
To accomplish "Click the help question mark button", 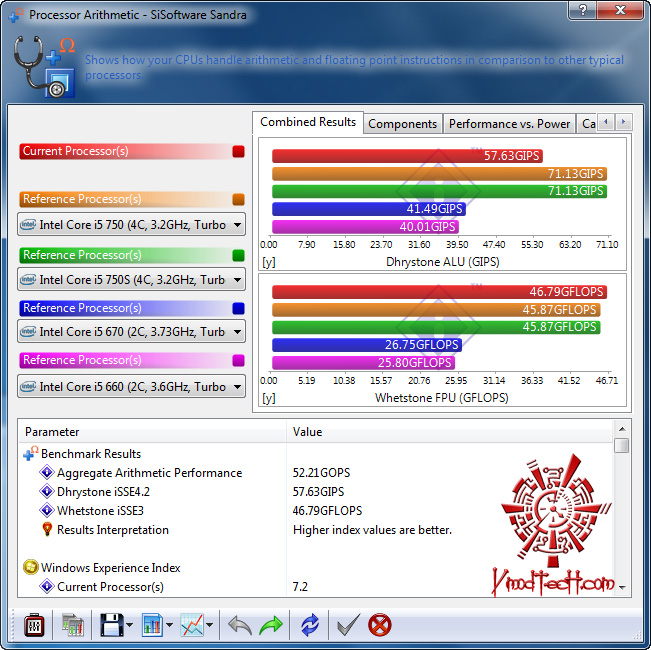I will tap(582, 10).
